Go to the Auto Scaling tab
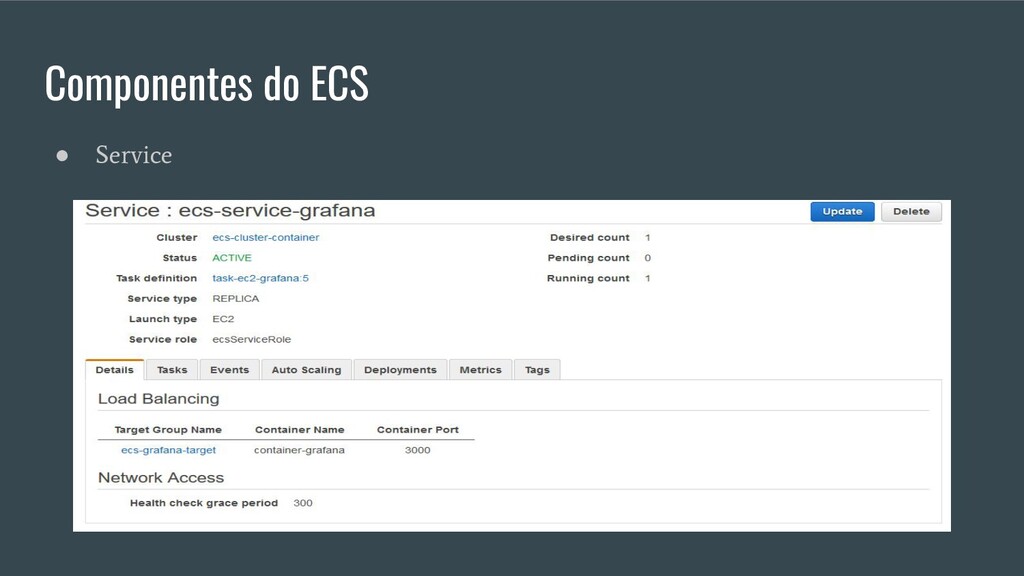This screenshot has width=1024, height=576. coord(306,370)
